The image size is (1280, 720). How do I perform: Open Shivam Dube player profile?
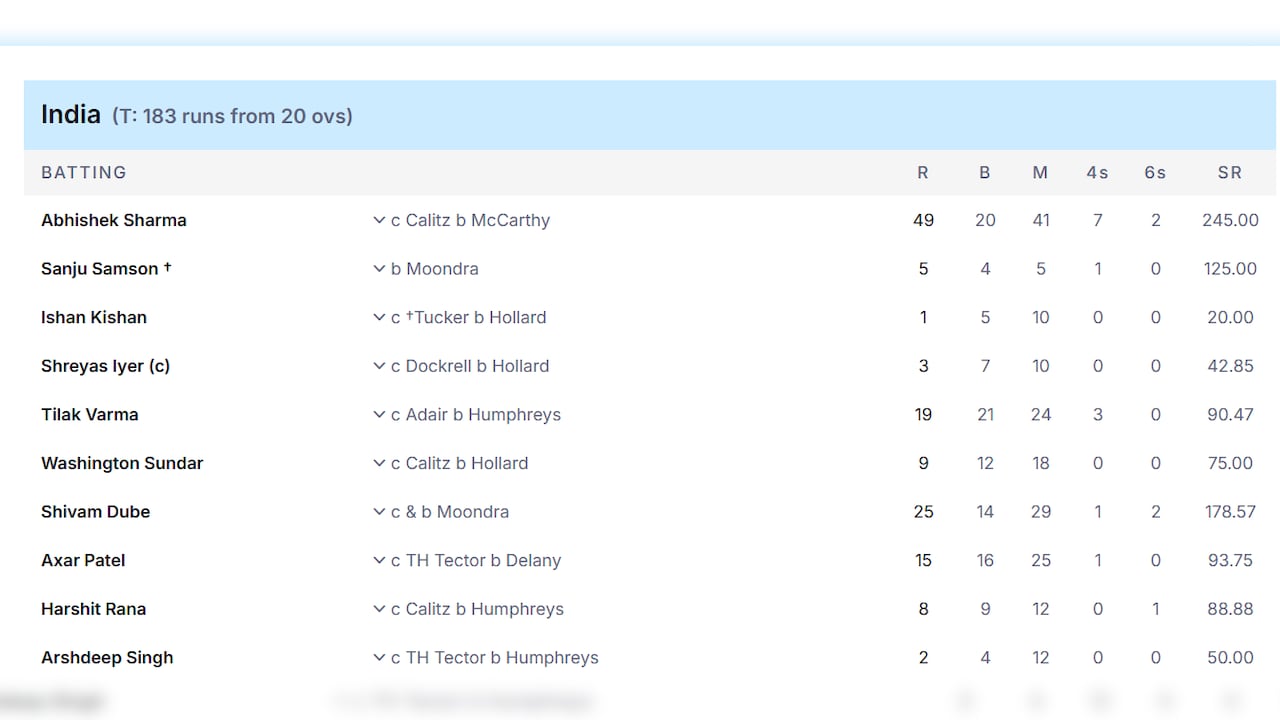tap(96, 512)
